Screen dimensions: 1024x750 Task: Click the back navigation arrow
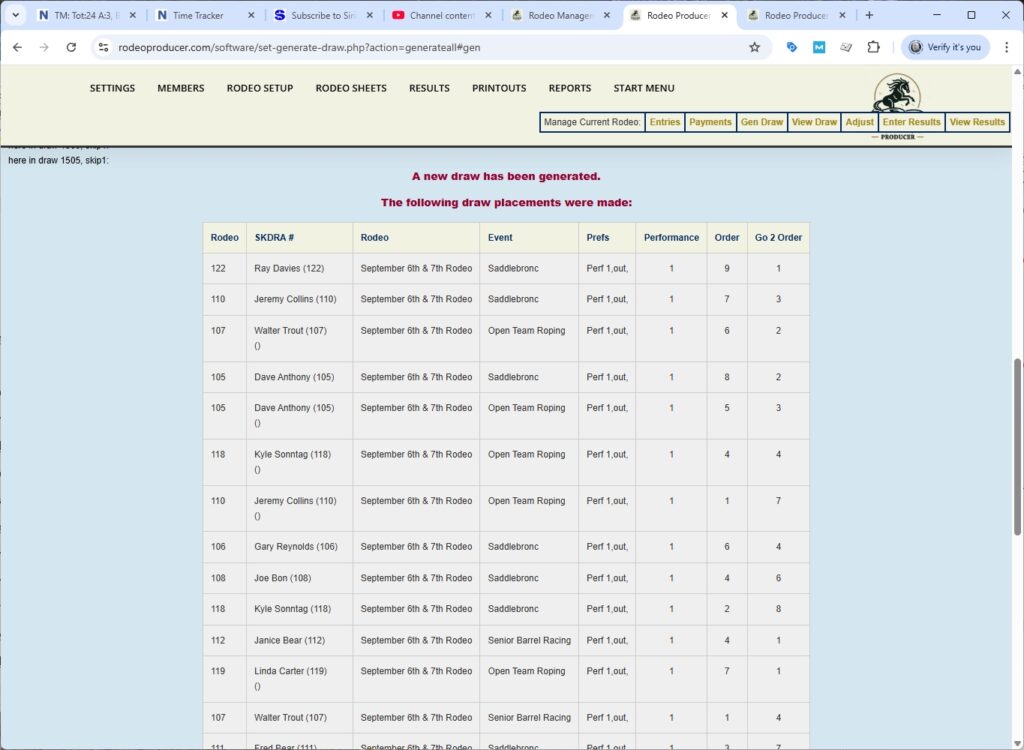click(17, 47)
